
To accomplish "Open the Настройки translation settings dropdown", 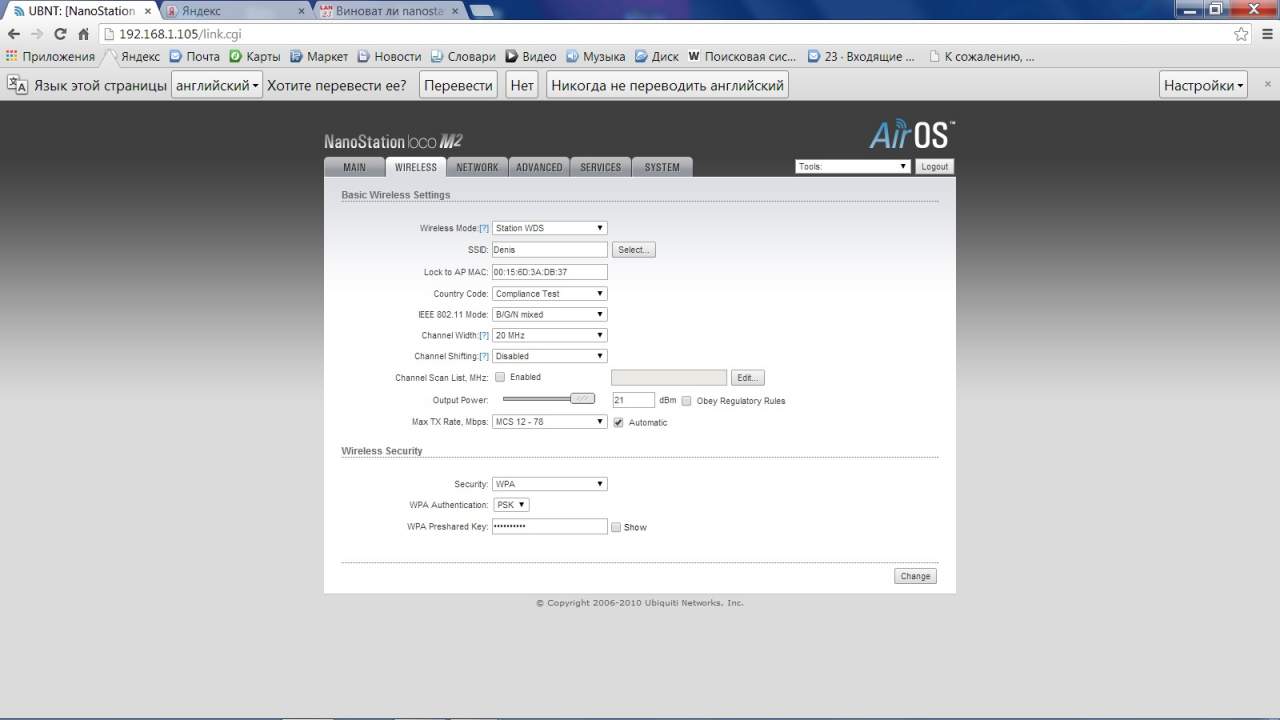I will (1204, 85).
